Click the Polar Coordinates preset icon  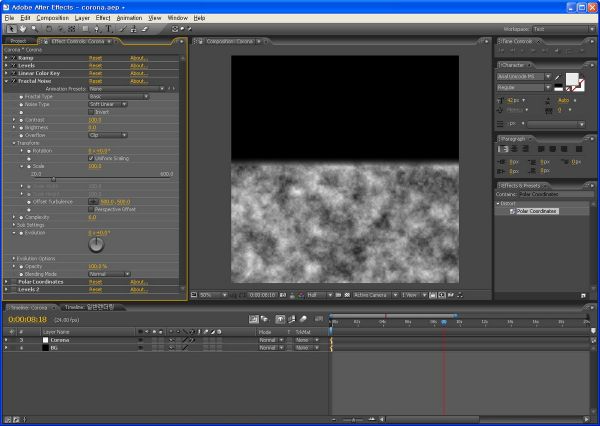point(512,211)
